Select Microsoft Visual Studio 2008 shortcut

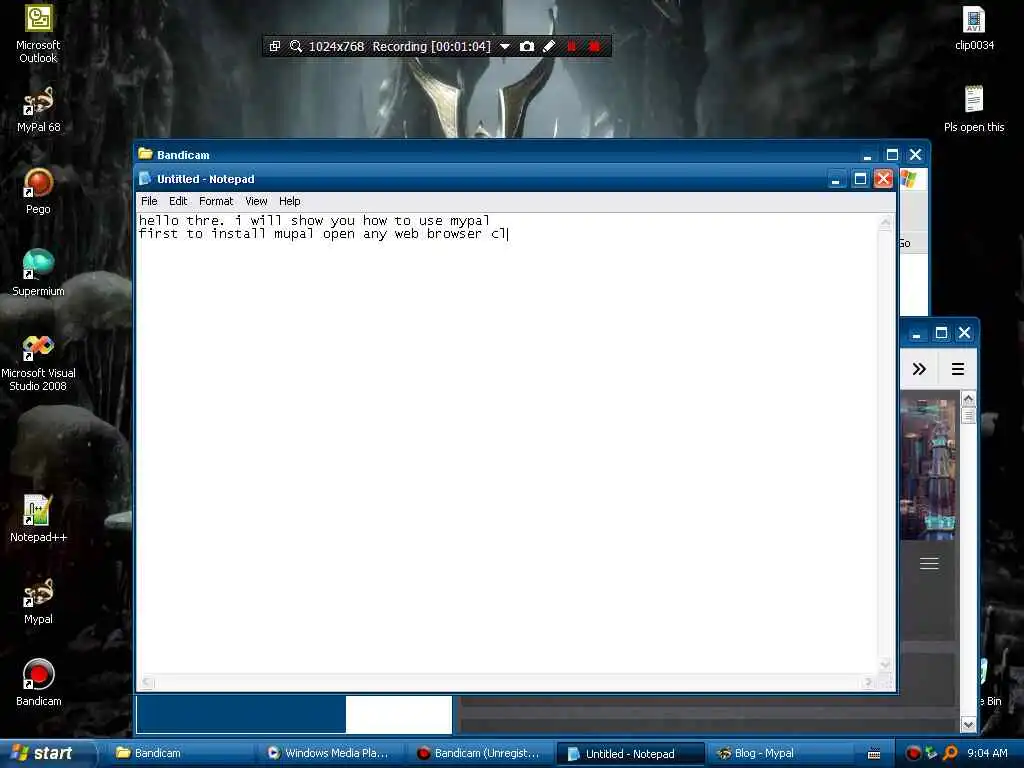[x=38, y=362]
